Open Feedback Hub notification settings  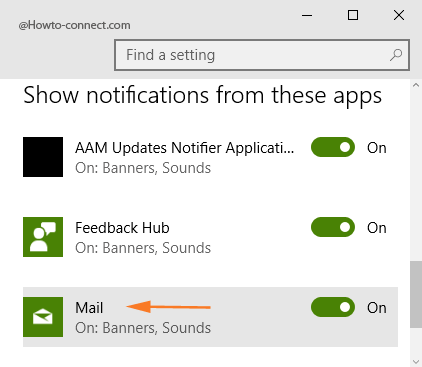pyautogui.click(x=122, y=228)
